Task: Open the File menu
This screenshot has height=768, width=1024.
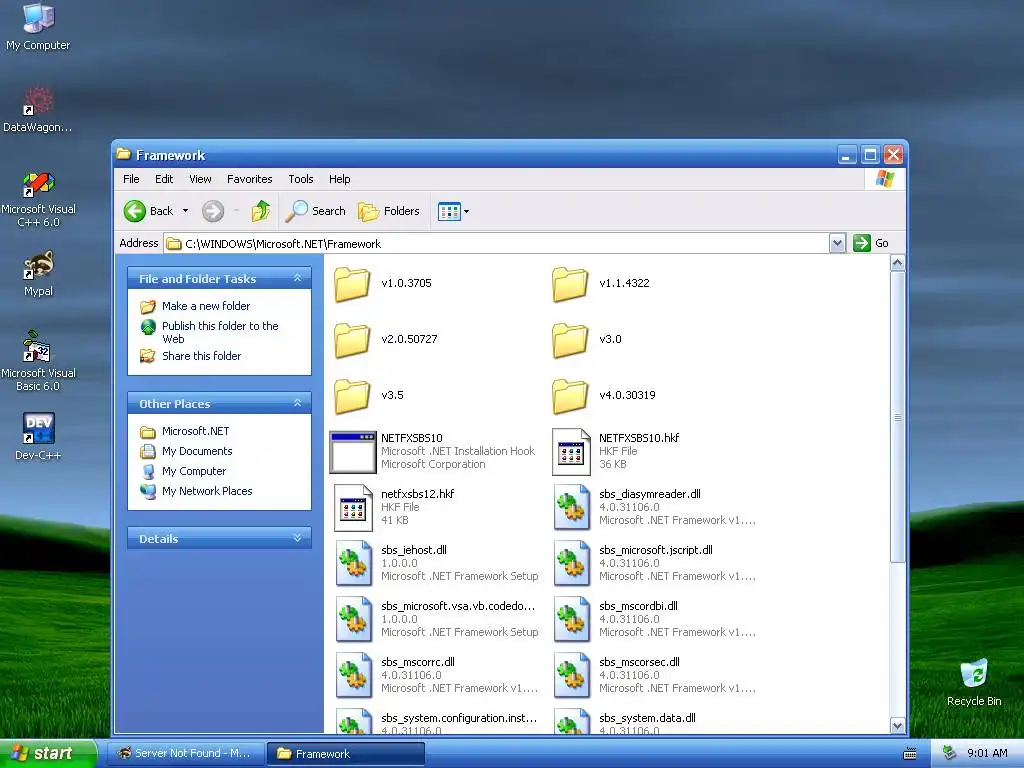Action: pos(131,179)
